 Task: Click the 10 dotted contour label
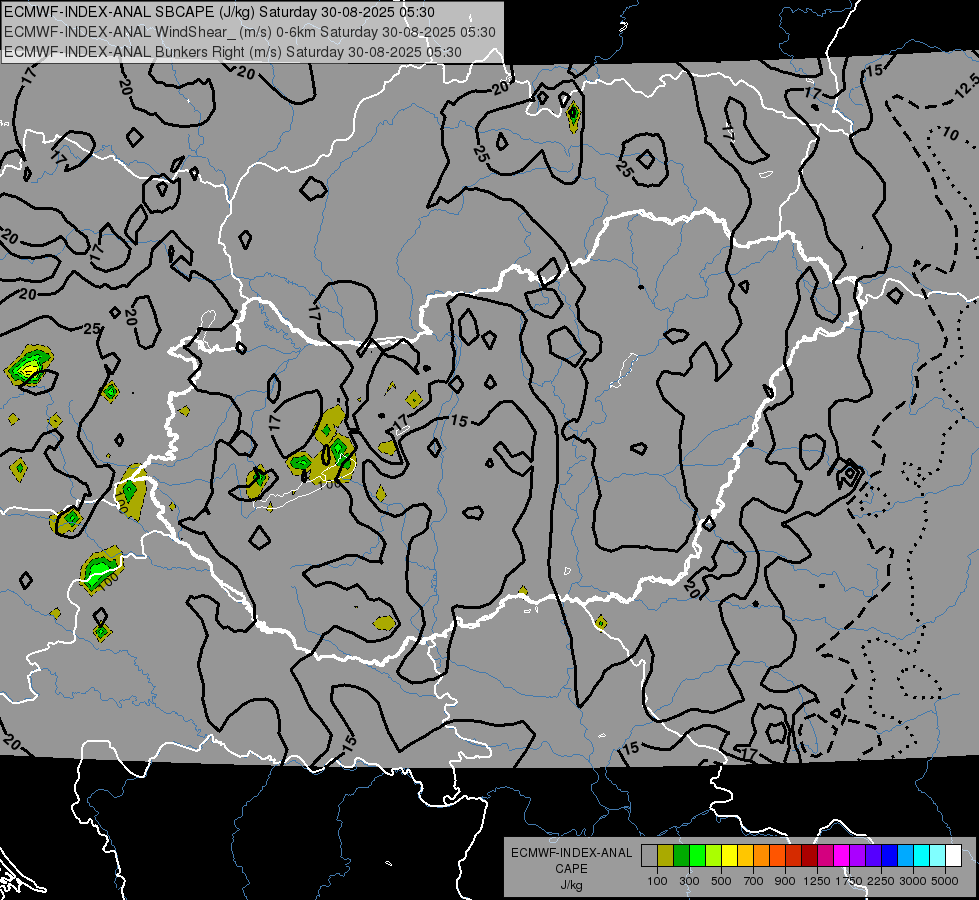pyautogui.click(x=950, y=134)
